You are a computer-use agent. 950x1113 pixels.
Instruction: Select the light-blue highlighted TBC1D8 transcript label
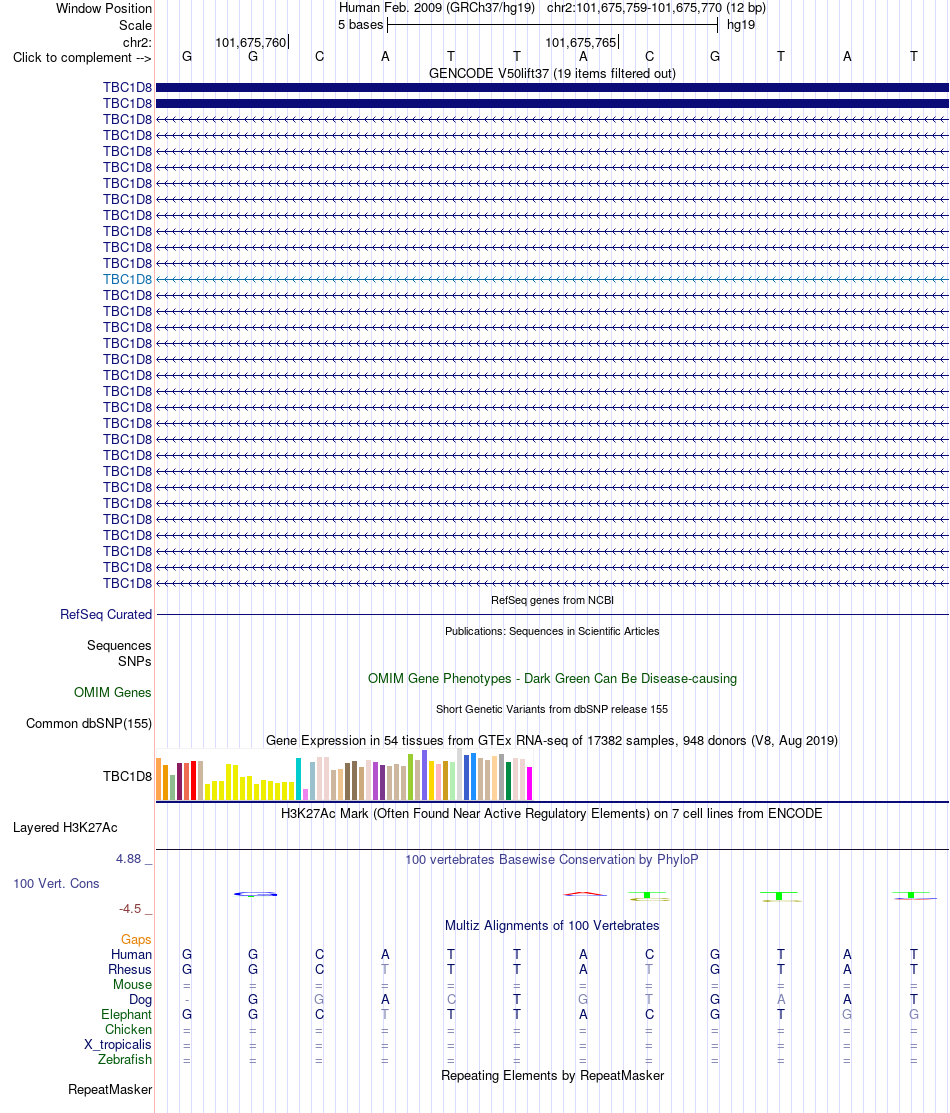pos(127,279)
